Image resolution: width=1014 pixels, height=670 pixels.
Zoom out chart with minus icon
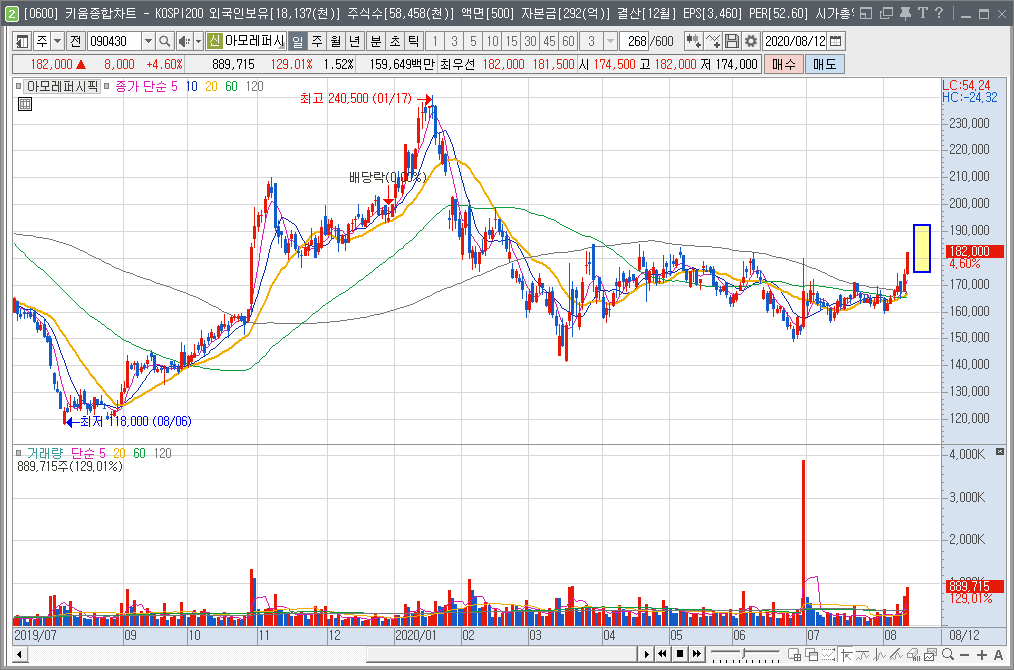pos(965,654)
